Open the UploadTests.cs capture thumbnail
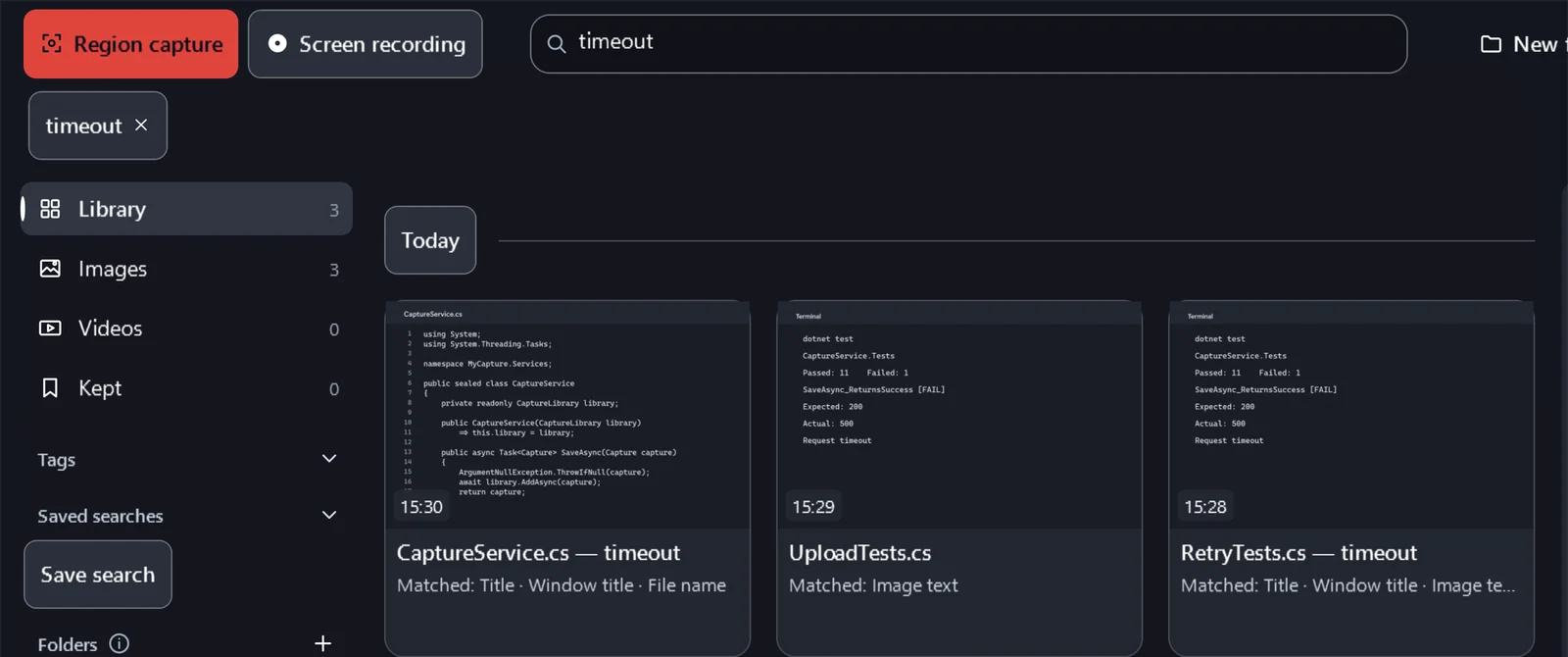Image resolution: width=1568 pixels, height=657 pixels. point(959,415)
